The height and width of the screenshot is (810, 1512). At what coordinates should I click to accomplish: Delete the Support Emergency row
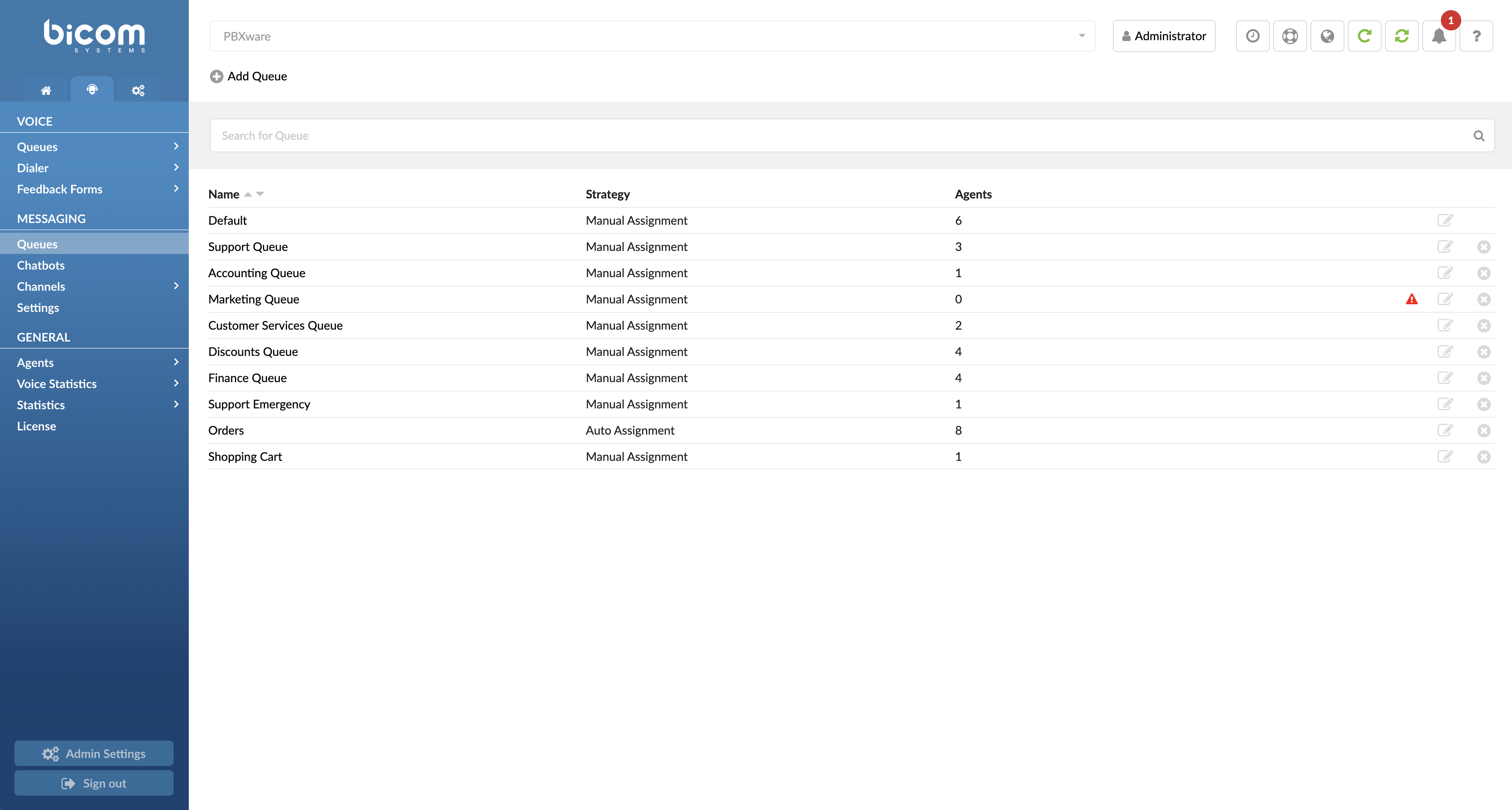1484,405
